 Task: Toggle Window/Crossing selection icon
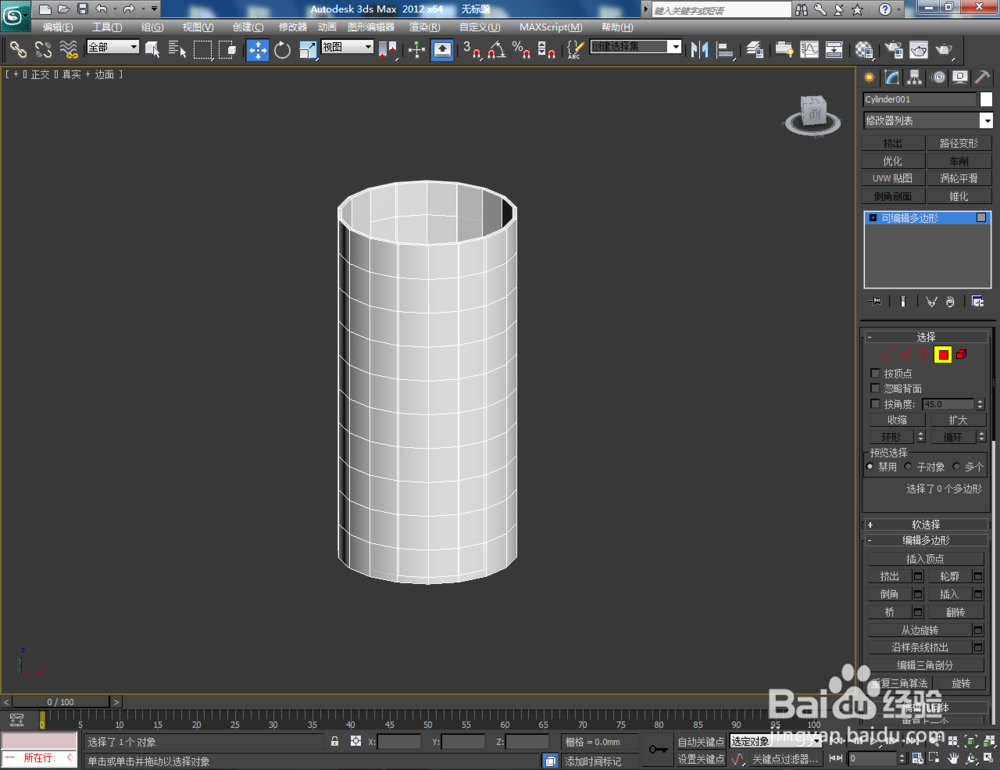click(227, 49)
